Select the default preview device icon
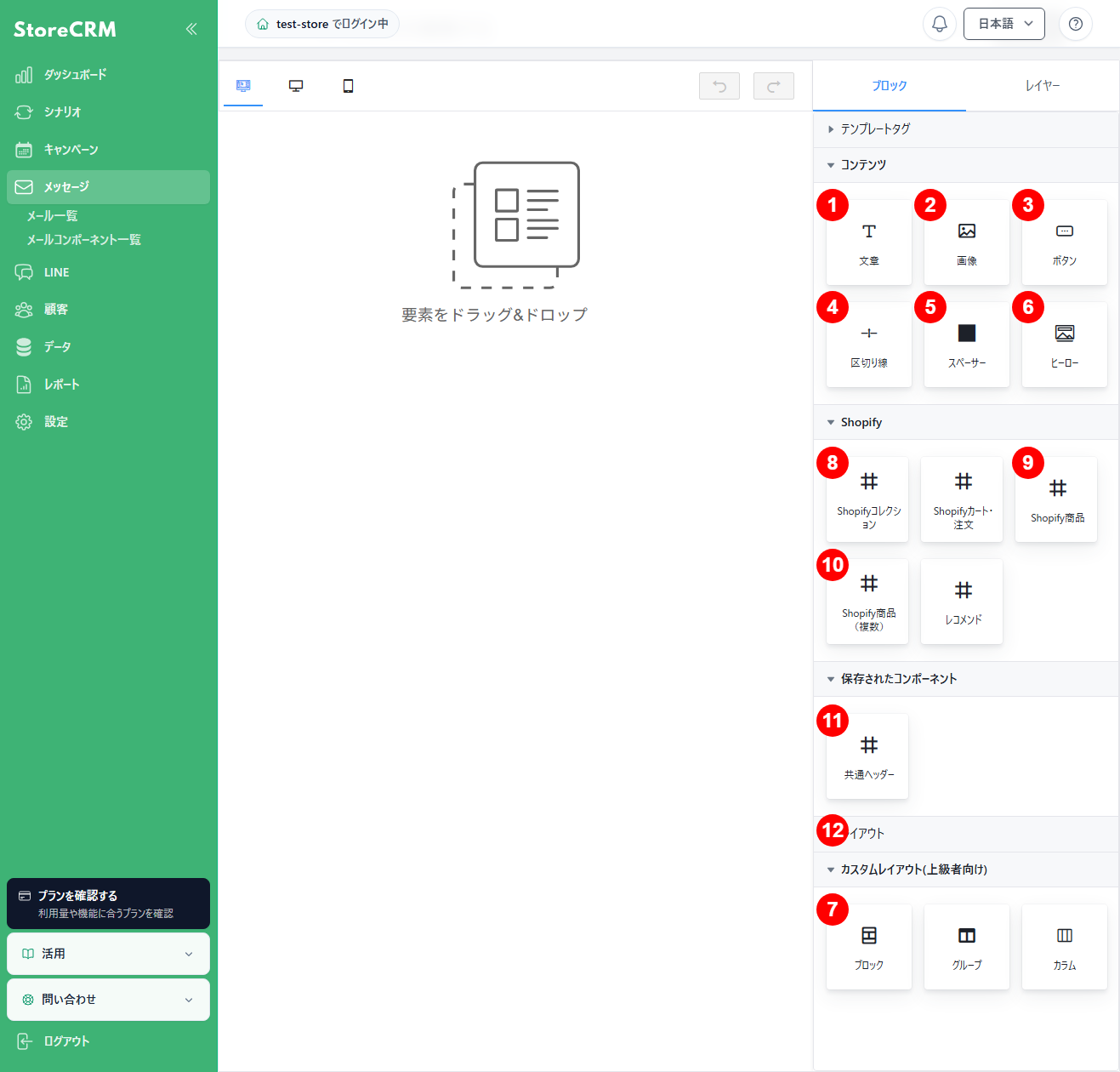The image size is (1120, 1072). tap(243, 86)
